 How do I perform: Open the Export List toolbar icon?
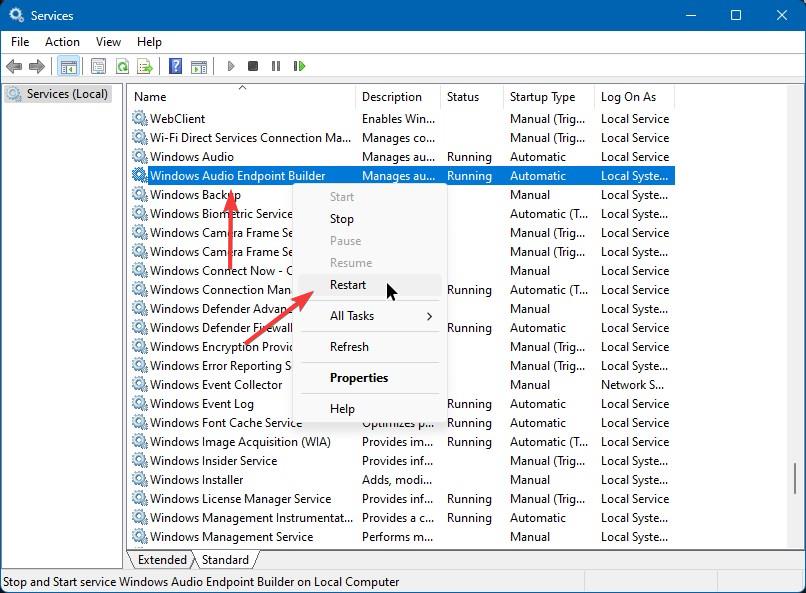(145, 66)
